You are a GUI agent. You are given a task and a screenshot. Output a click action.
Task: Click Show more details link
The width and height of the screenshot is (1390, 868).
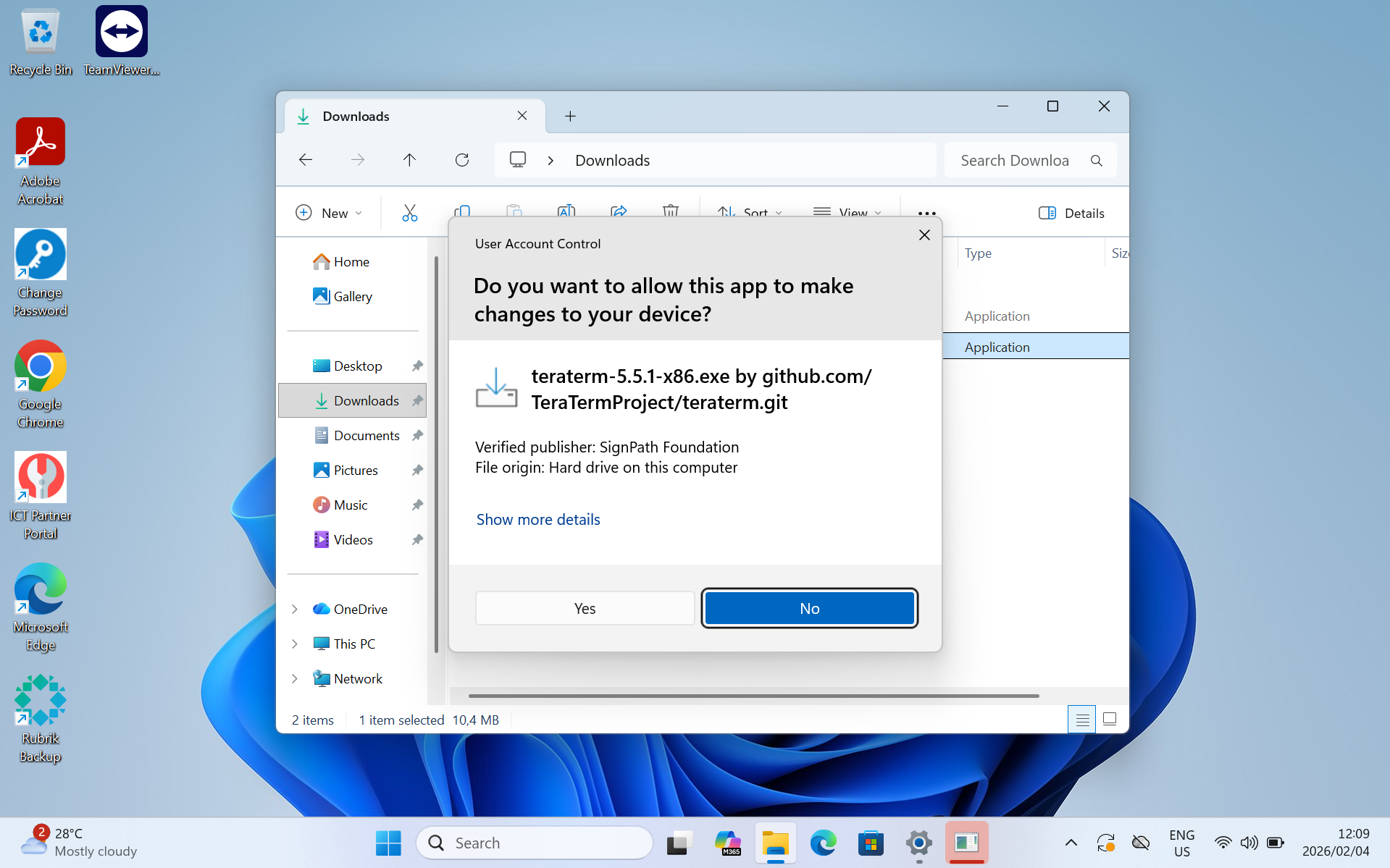click(x=538, y=520)
